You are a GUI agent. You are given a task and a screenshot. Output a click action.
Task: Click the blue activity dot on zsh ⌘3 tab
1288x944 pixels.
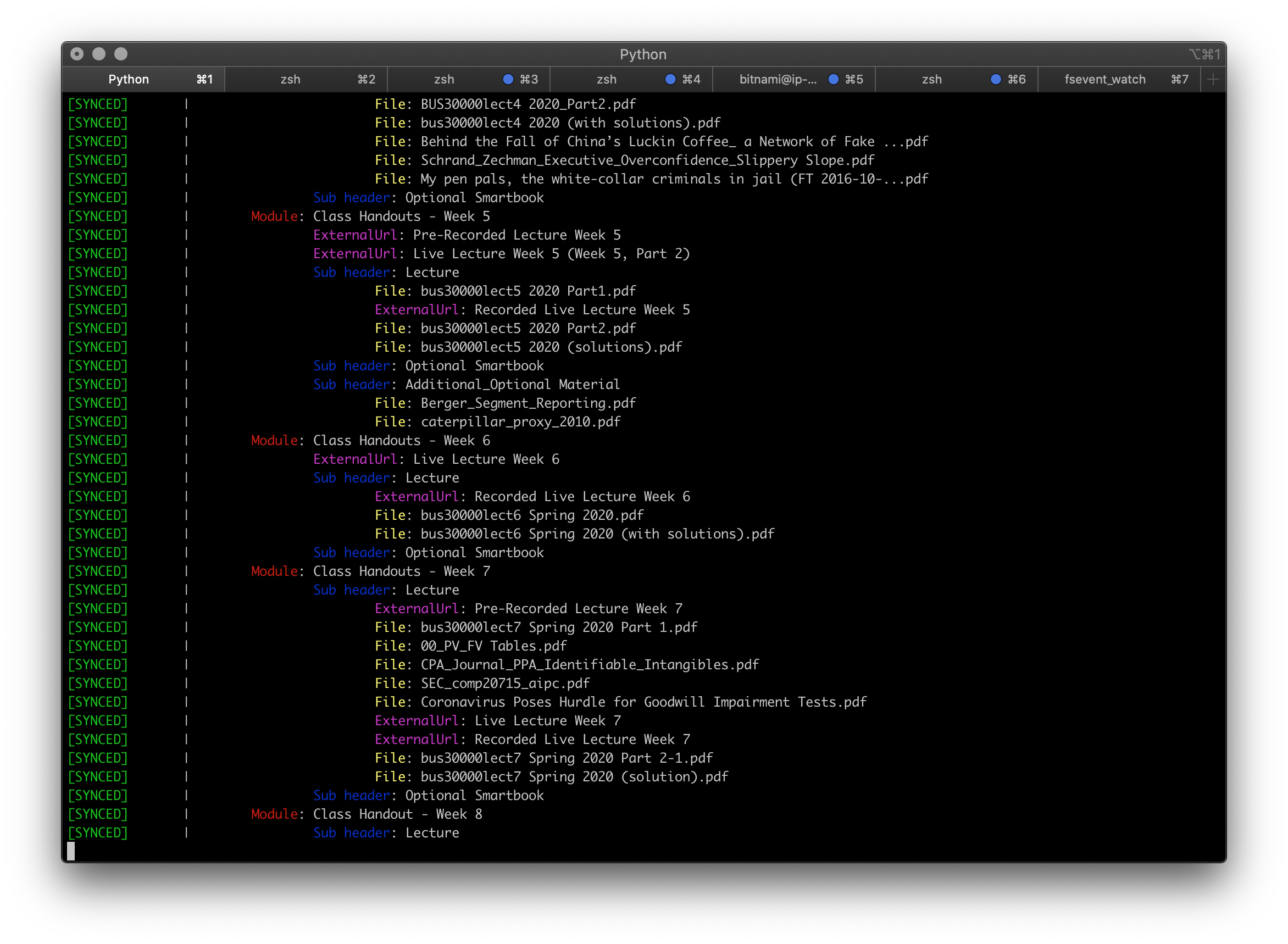pyautogui.click(x=508, y=80)
